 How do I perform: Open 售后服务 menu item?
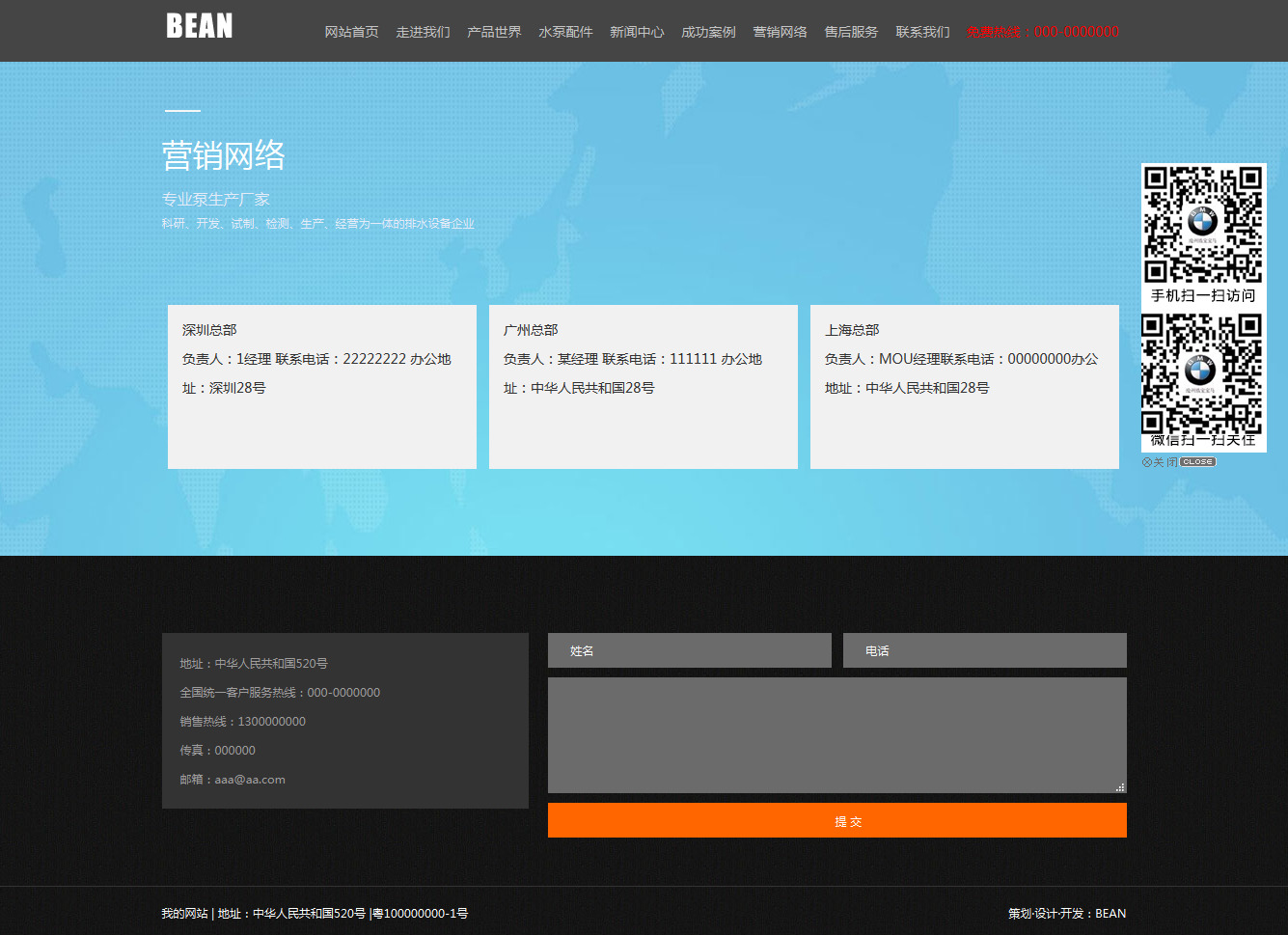[x=851, y=32]
